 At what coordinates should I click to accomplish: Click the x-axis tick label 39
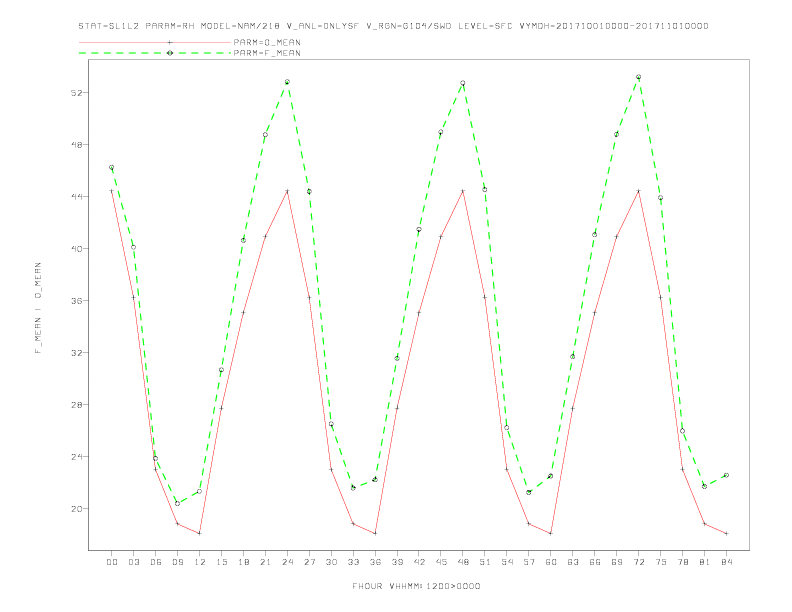tap(397, 562)
